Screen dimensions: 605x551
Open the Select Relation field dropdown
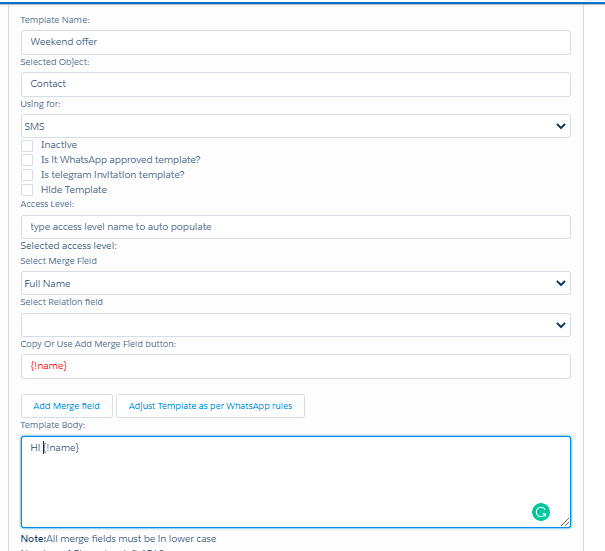tap(295, 325)
